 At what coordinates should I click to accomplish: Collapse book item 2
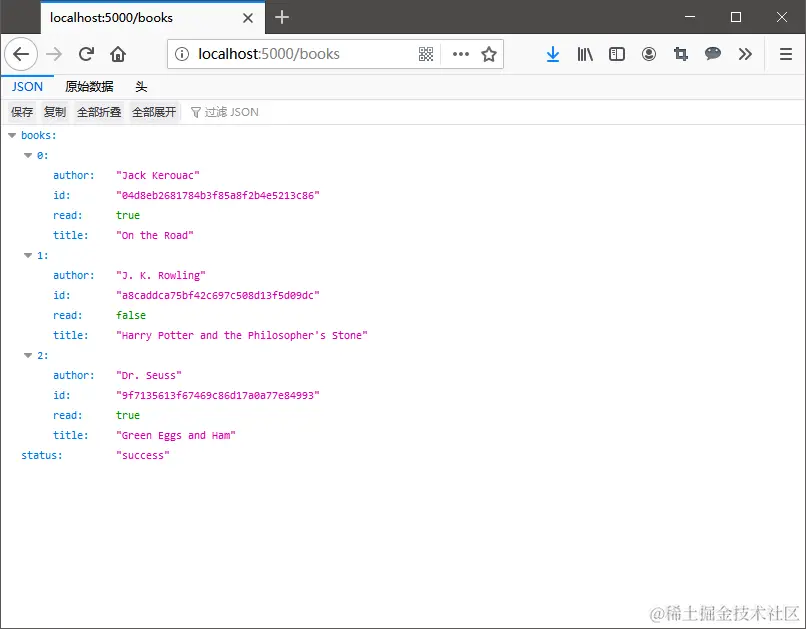pos(28,356)
